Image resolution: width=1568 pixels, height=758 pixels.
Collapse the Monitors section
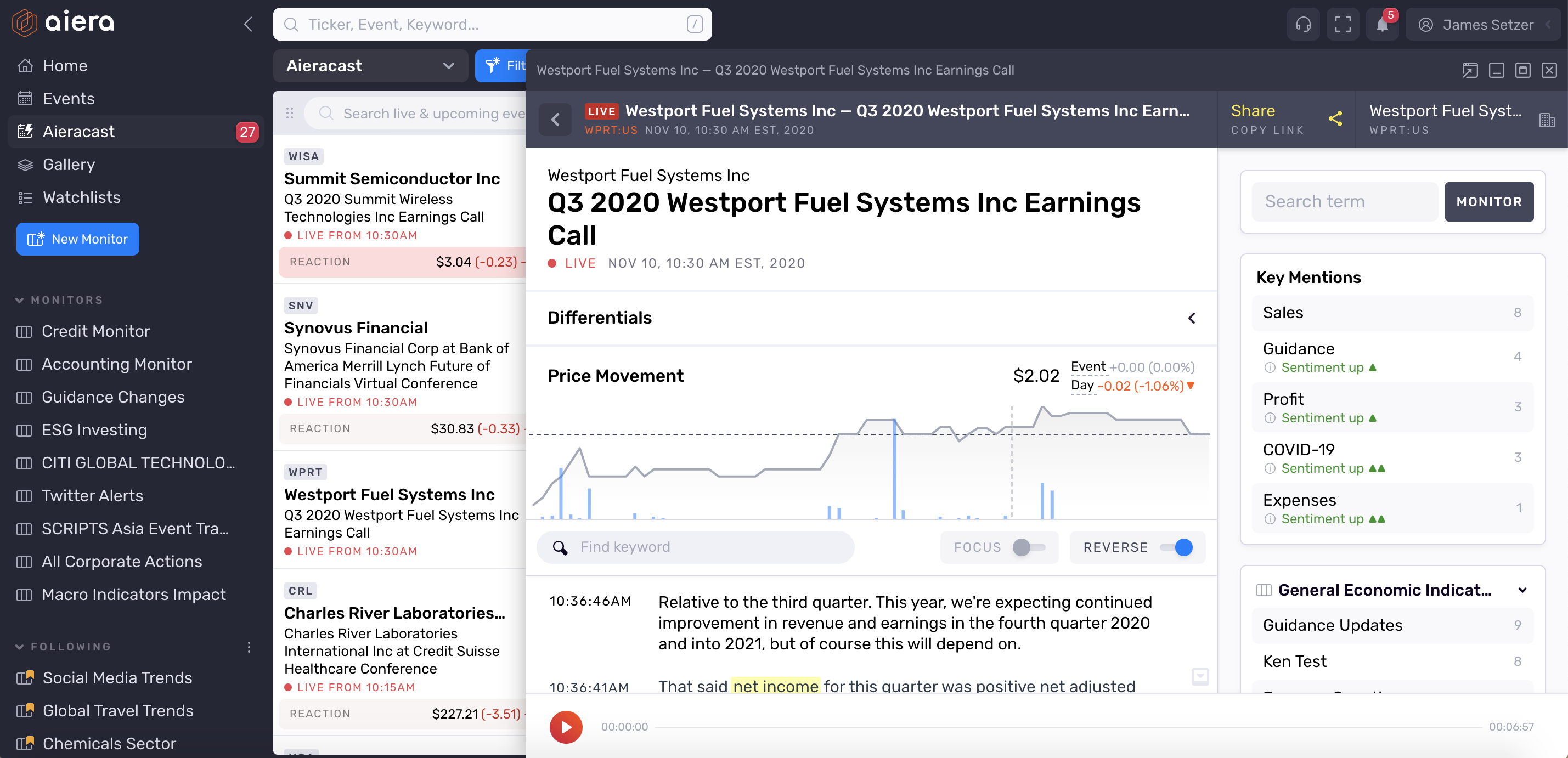(20, 300)
